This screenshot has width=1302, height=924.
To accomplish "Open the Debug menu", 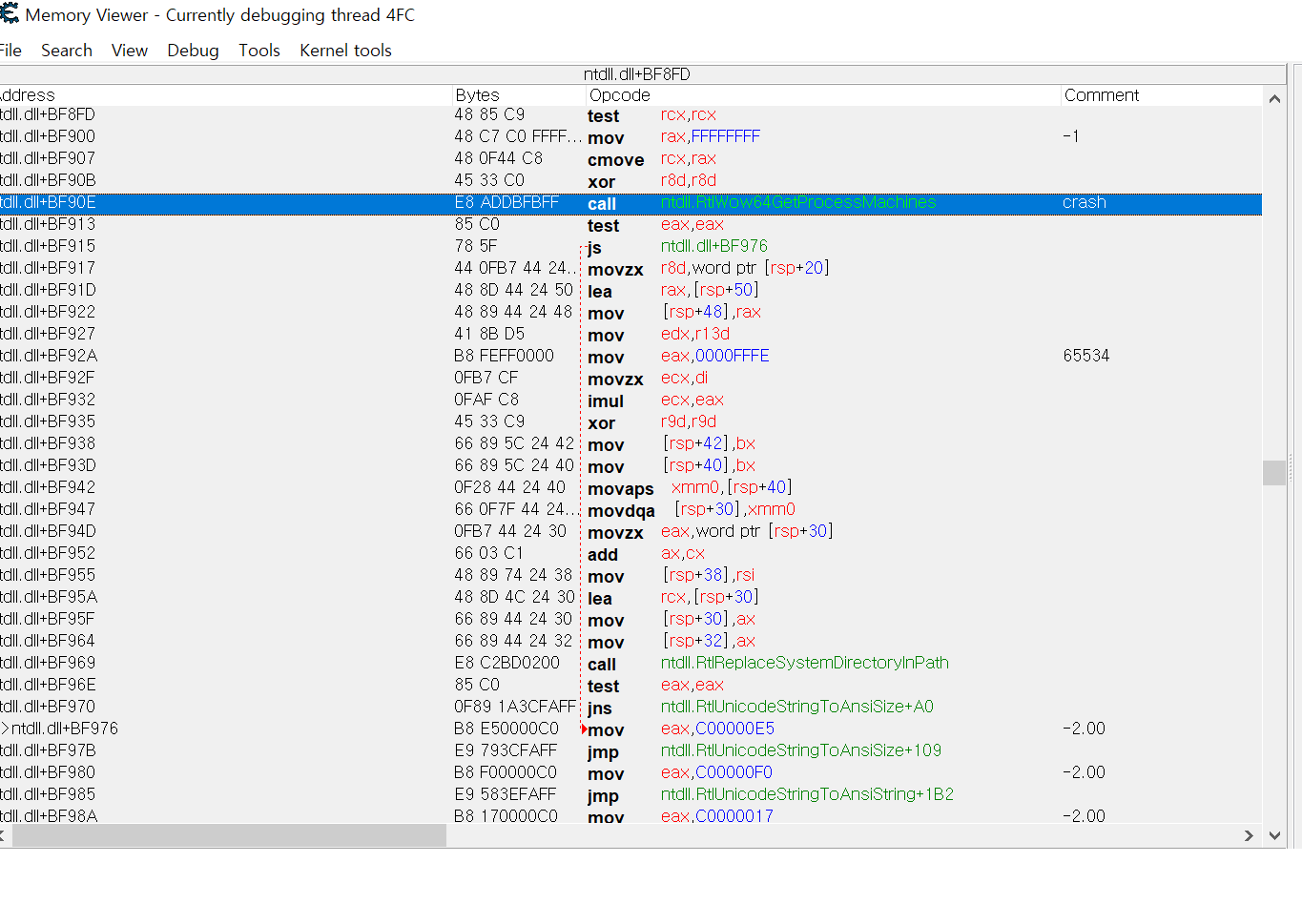I will [x=192, y=50].
